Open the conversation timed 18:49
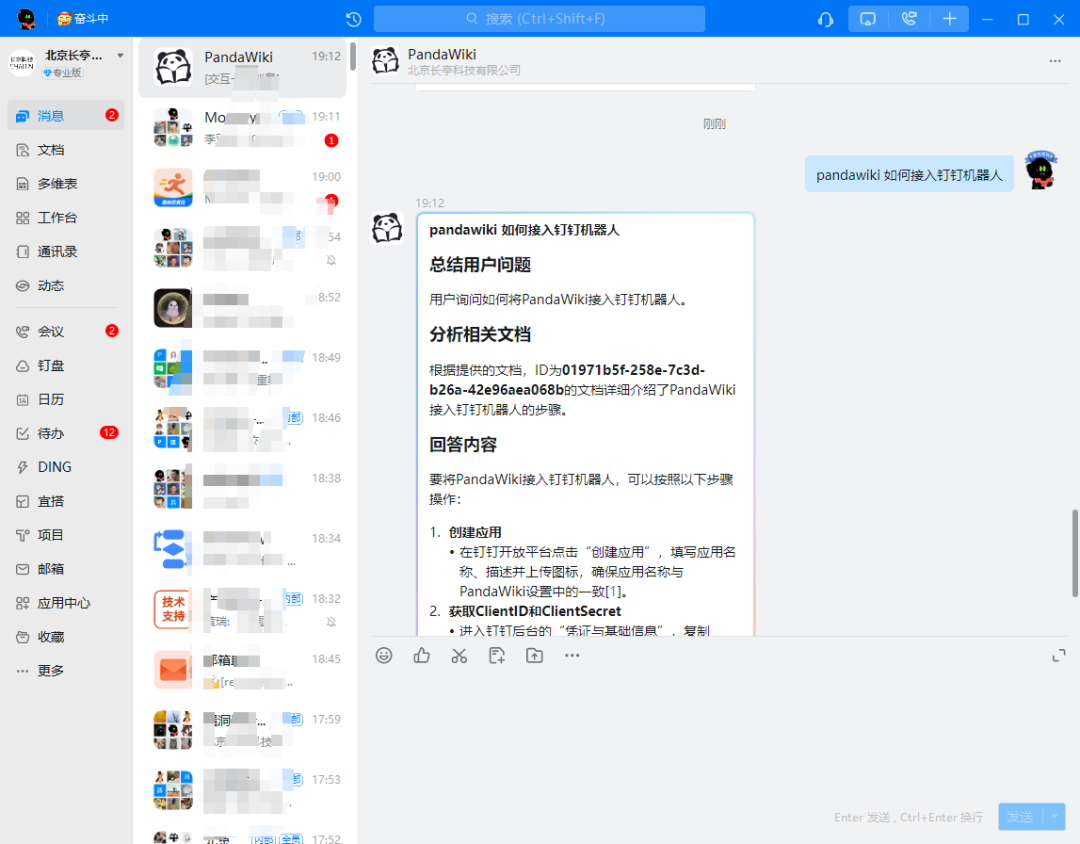 [x=242, y=369]
